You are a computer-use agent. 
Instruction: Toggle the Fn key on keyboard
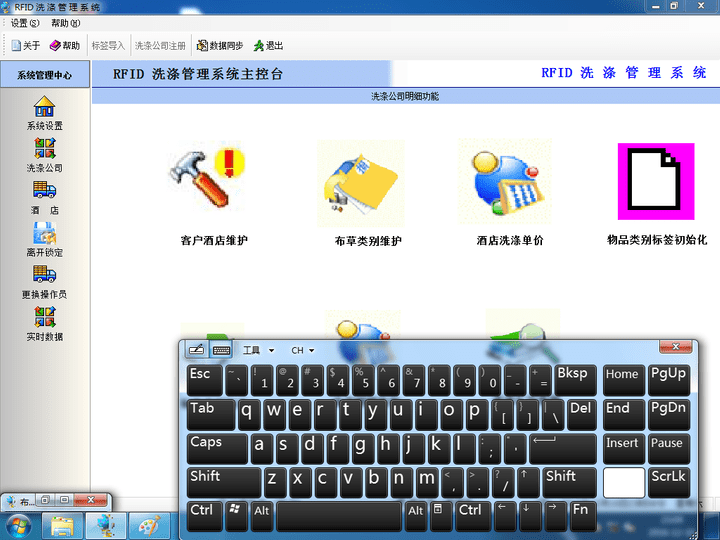[580, 512]
